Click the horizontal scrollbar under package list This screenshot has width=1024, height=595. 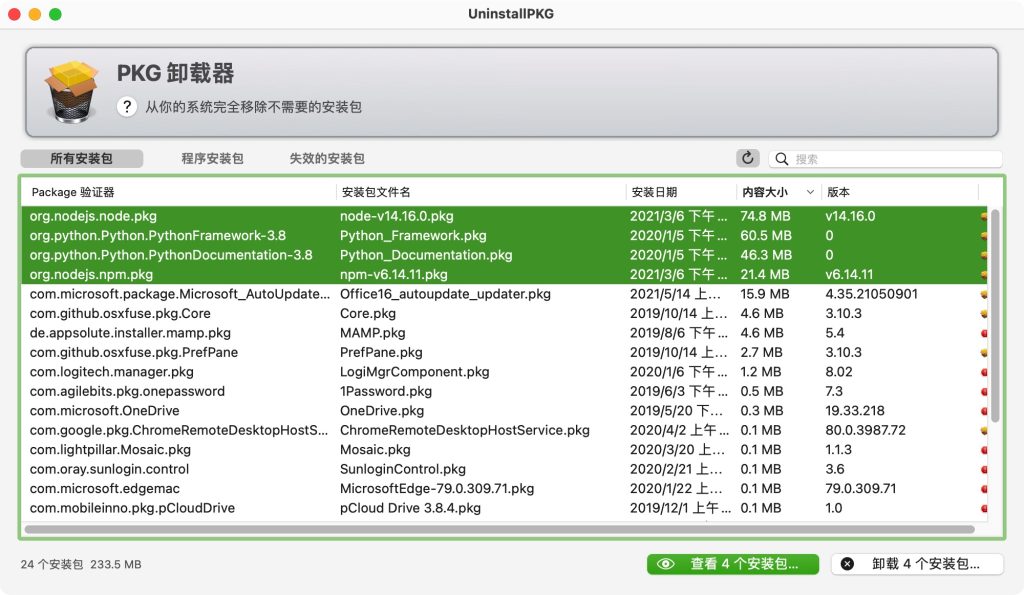(500, 530)
